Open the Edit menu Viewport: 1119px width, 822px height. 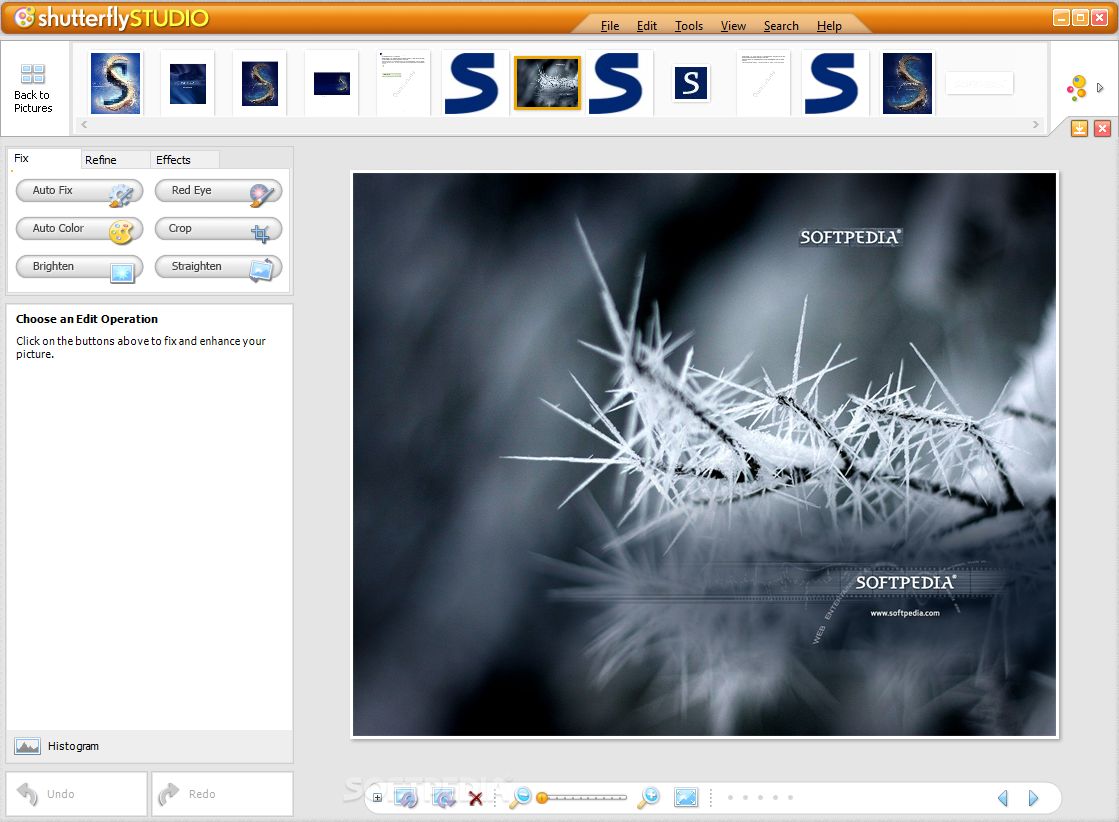point(647,26)
